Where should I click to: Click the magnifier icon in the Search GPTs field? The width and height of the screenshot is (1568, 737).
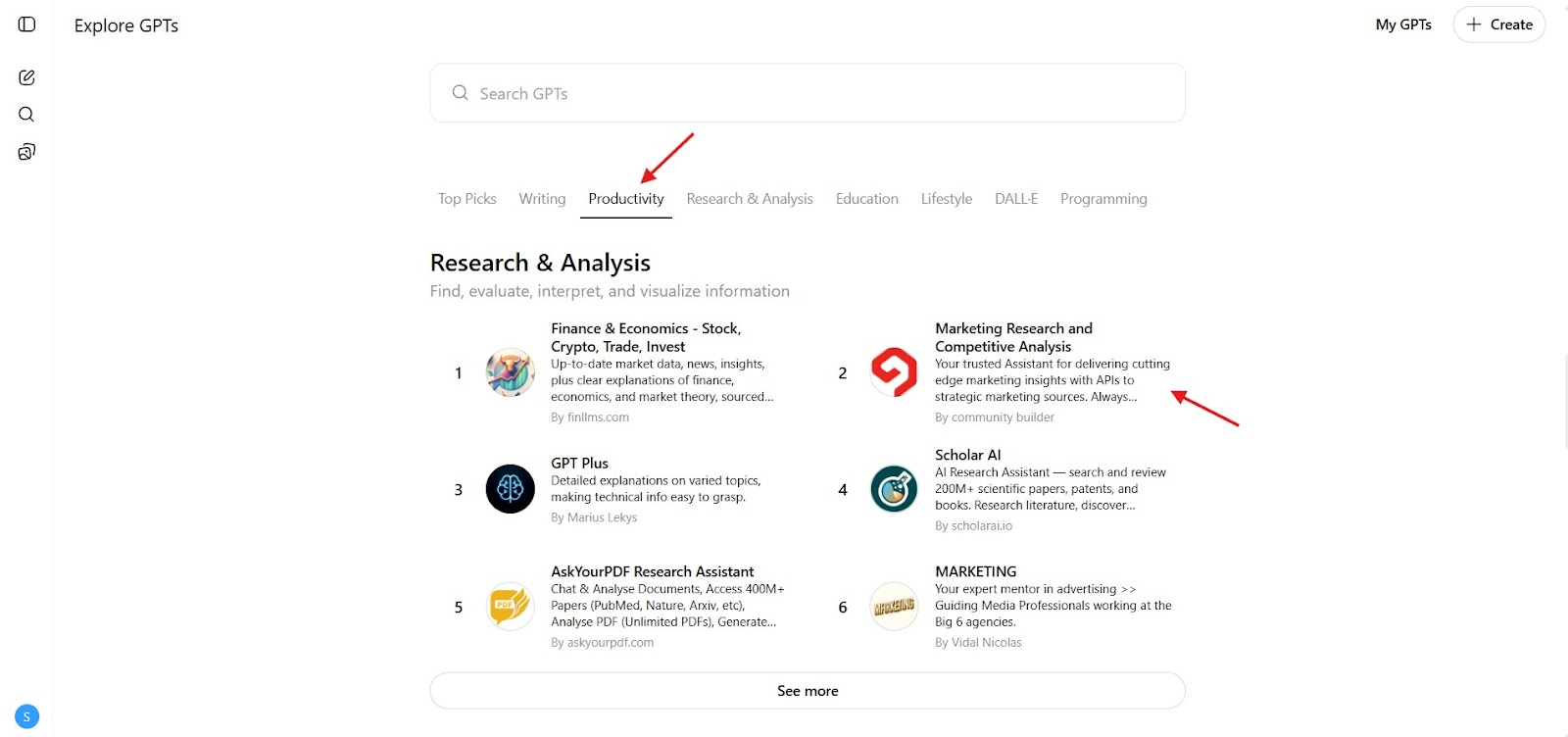click(x=460, y=93)
